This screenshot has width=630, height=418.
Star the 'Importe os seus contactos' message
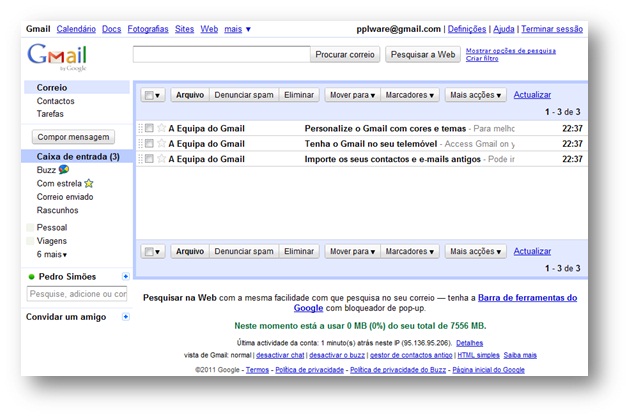point(161,159)
